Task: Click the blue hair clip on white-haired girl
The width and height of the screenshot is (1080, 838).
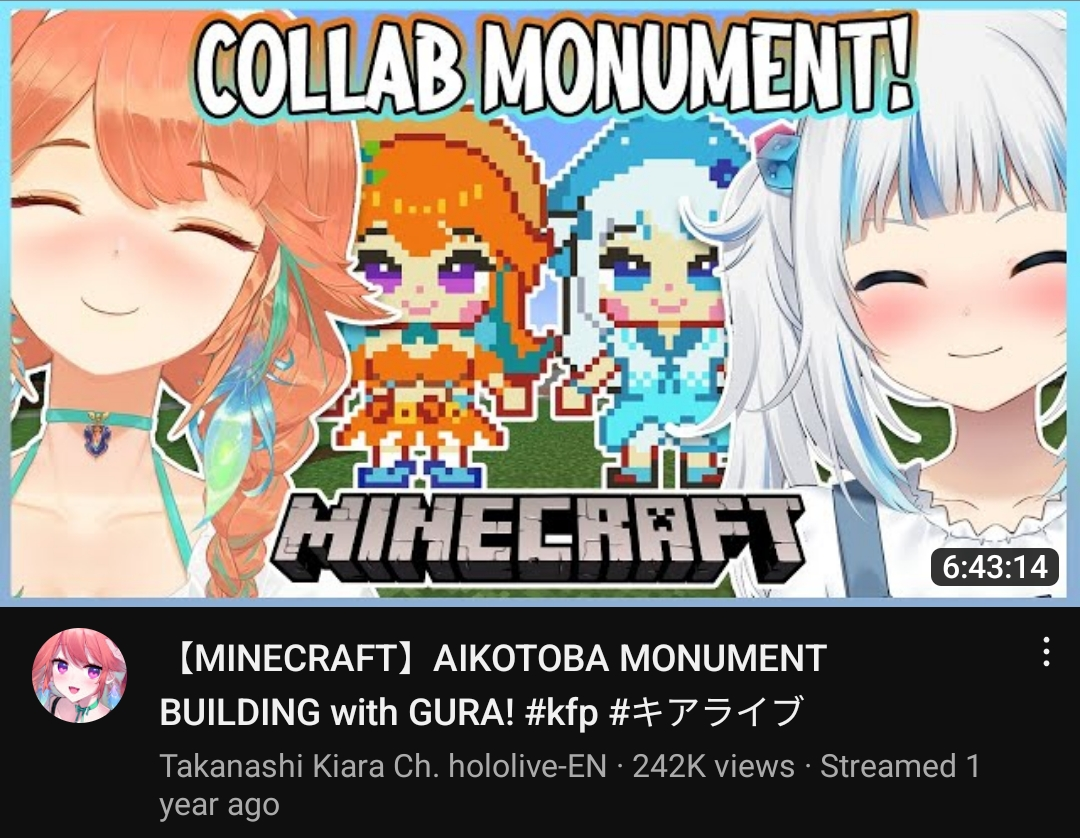Action: (x=776, y=160)
